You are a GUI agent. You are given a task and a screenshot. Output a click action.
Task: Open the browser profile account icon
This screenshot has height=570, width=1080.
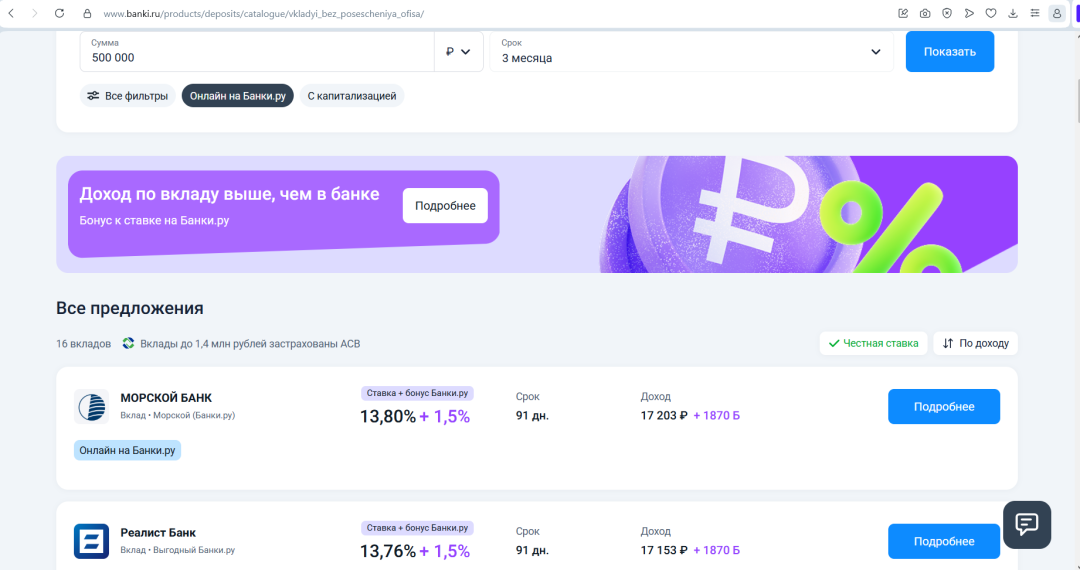(1057, 13)
